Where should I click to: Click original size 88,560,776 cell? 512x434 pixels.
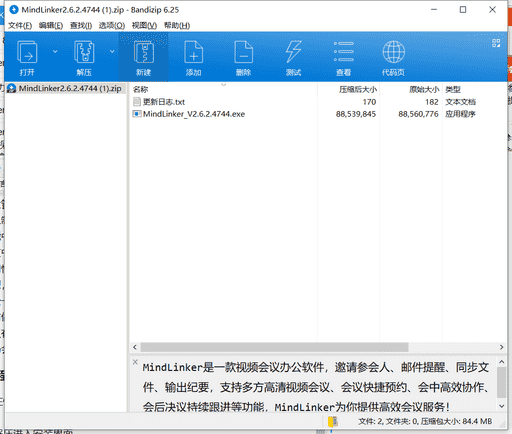tap(418, 114)
